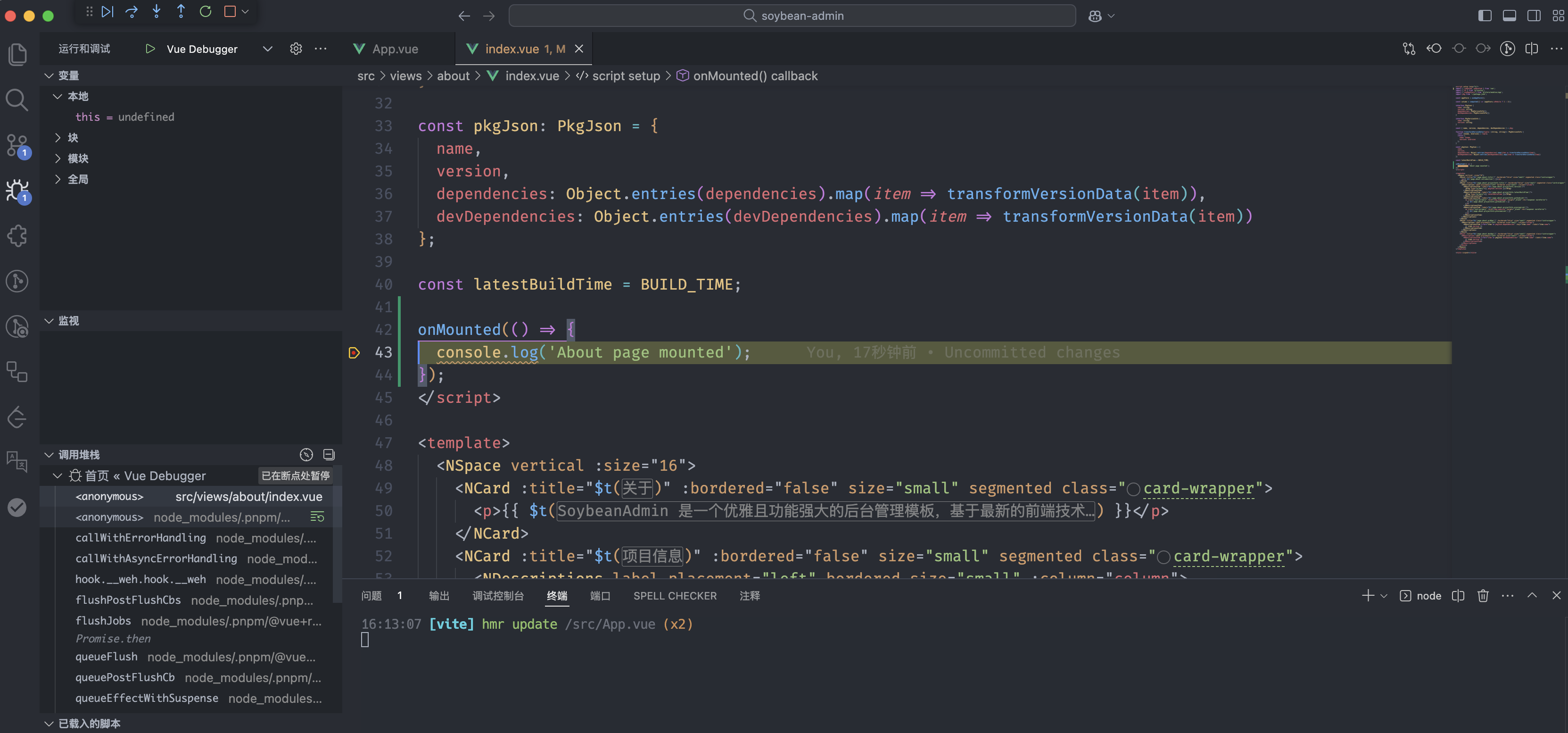Select callWithErrorHandling stack frame
Viewport: 1568px width, 733px height.
coord(140,538)
